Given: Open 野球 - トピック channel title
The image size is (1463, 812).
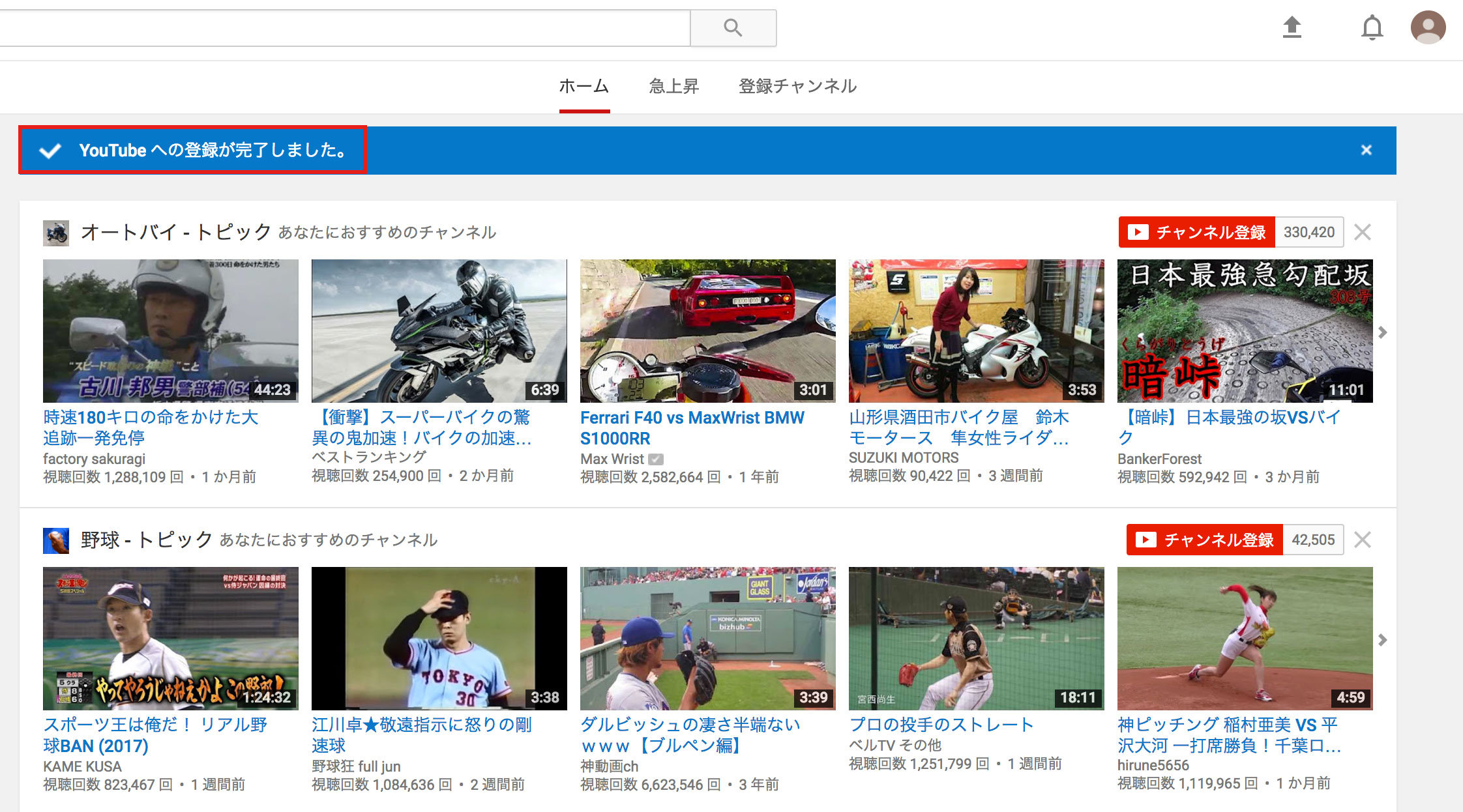Looking at the screenshot, I should coord(147,540).
